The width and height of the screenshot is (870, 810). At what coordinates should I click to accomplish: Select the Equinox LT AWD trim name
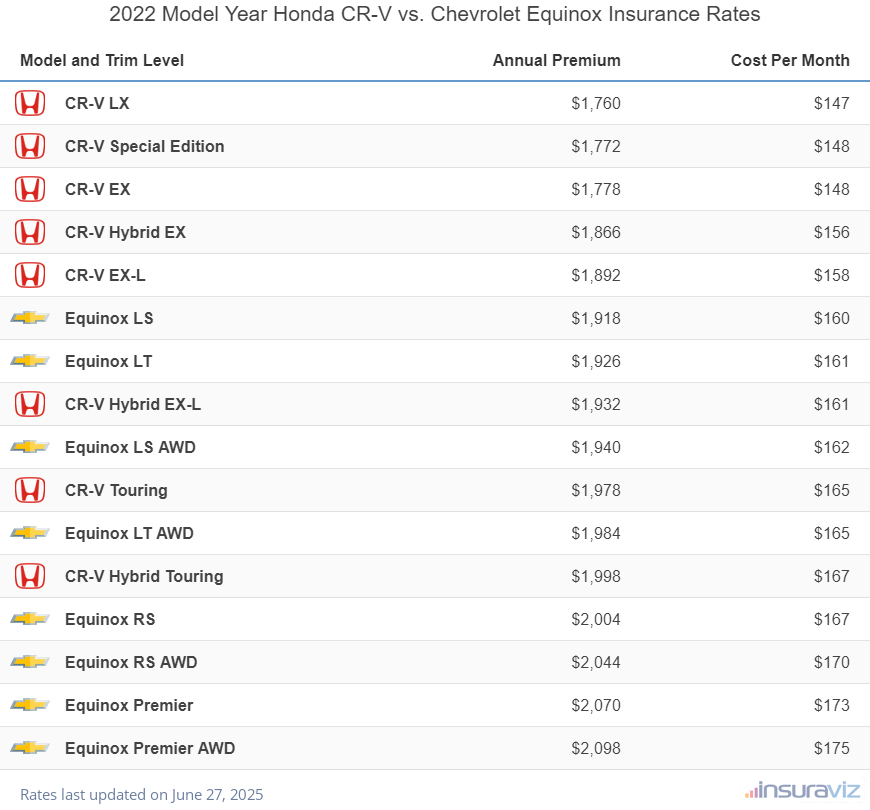[x=129, y=533]
